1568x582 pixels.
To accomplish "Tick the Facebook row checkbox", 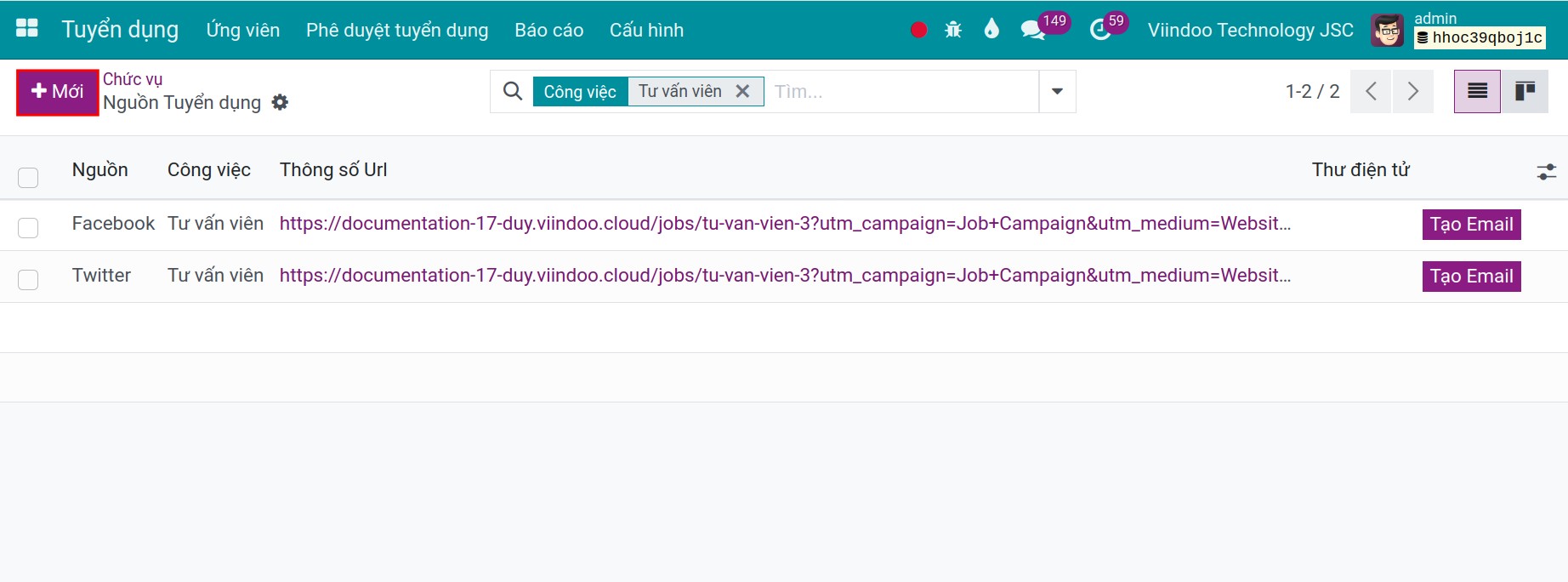I will click(28, 228).
